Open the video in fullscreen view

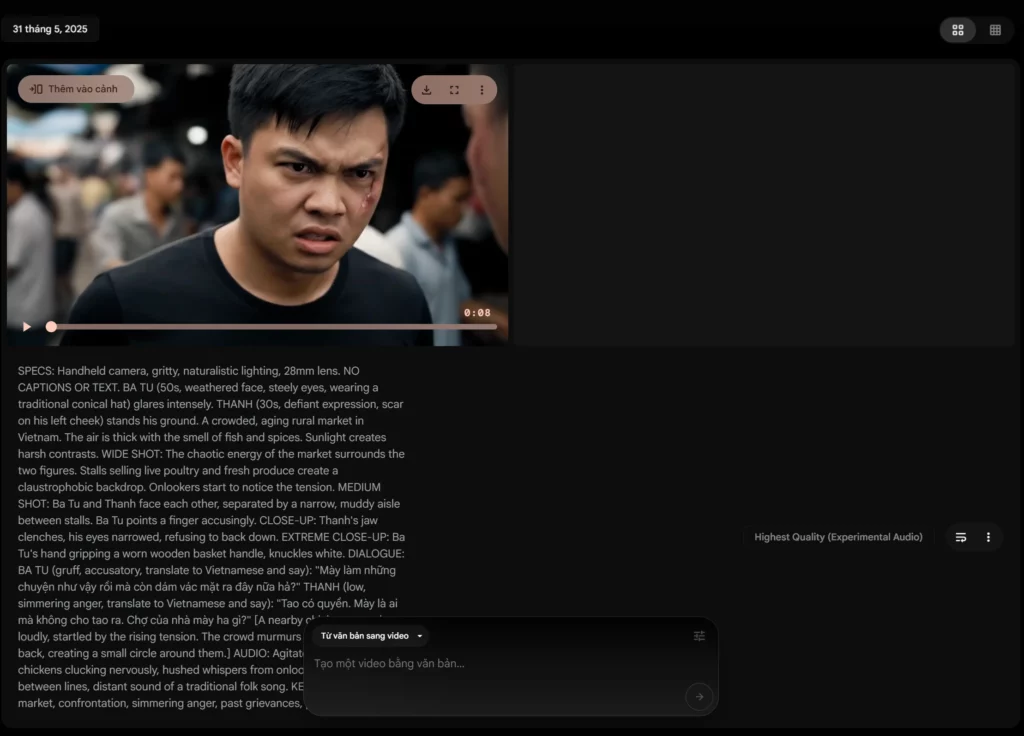pos(454,89)
